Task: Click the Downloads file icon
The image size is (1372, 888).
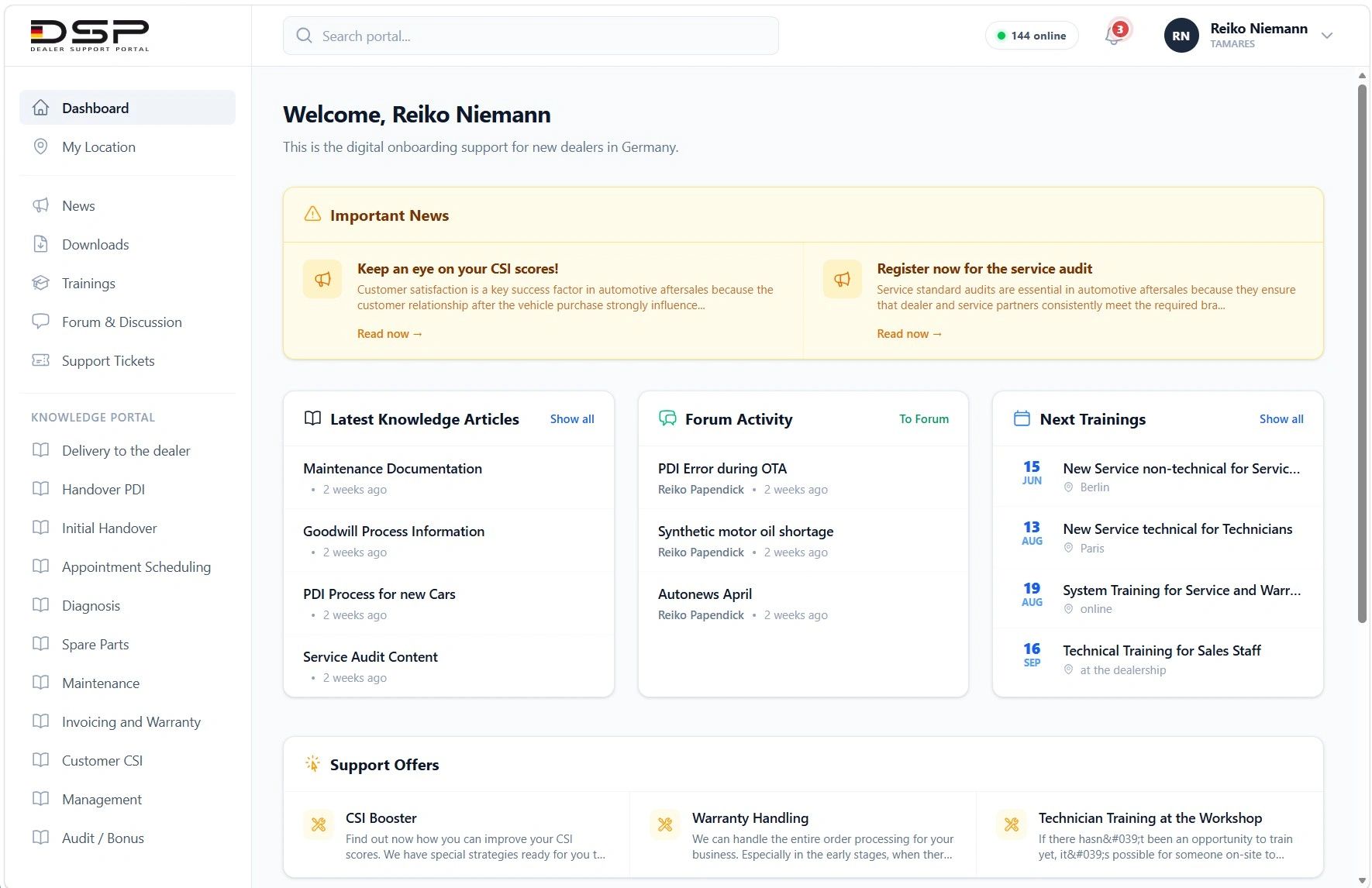Action: pyautogui.click(x=41, y=244)
